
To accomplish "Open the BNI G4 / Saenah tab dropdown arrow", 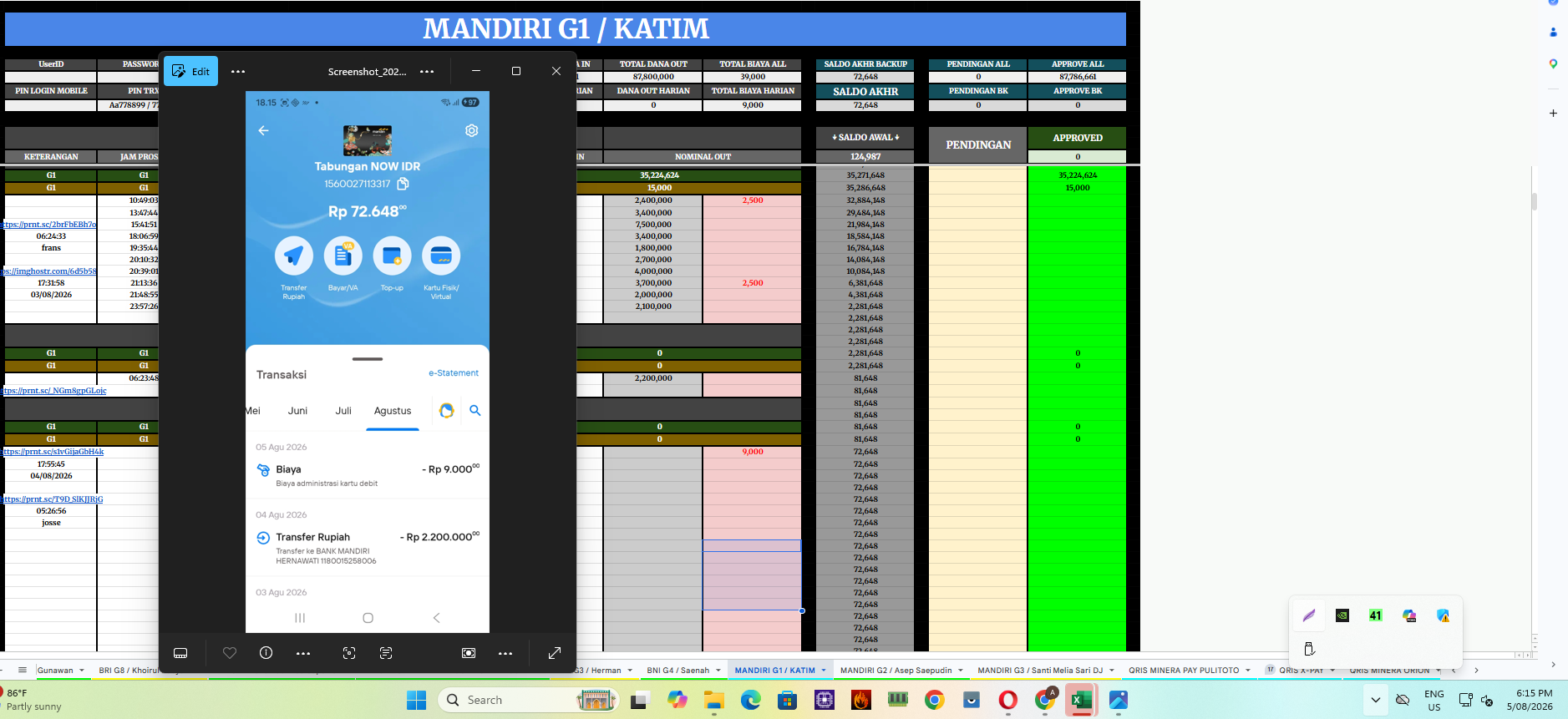I will pyautogui.click(x=718, y=671).
